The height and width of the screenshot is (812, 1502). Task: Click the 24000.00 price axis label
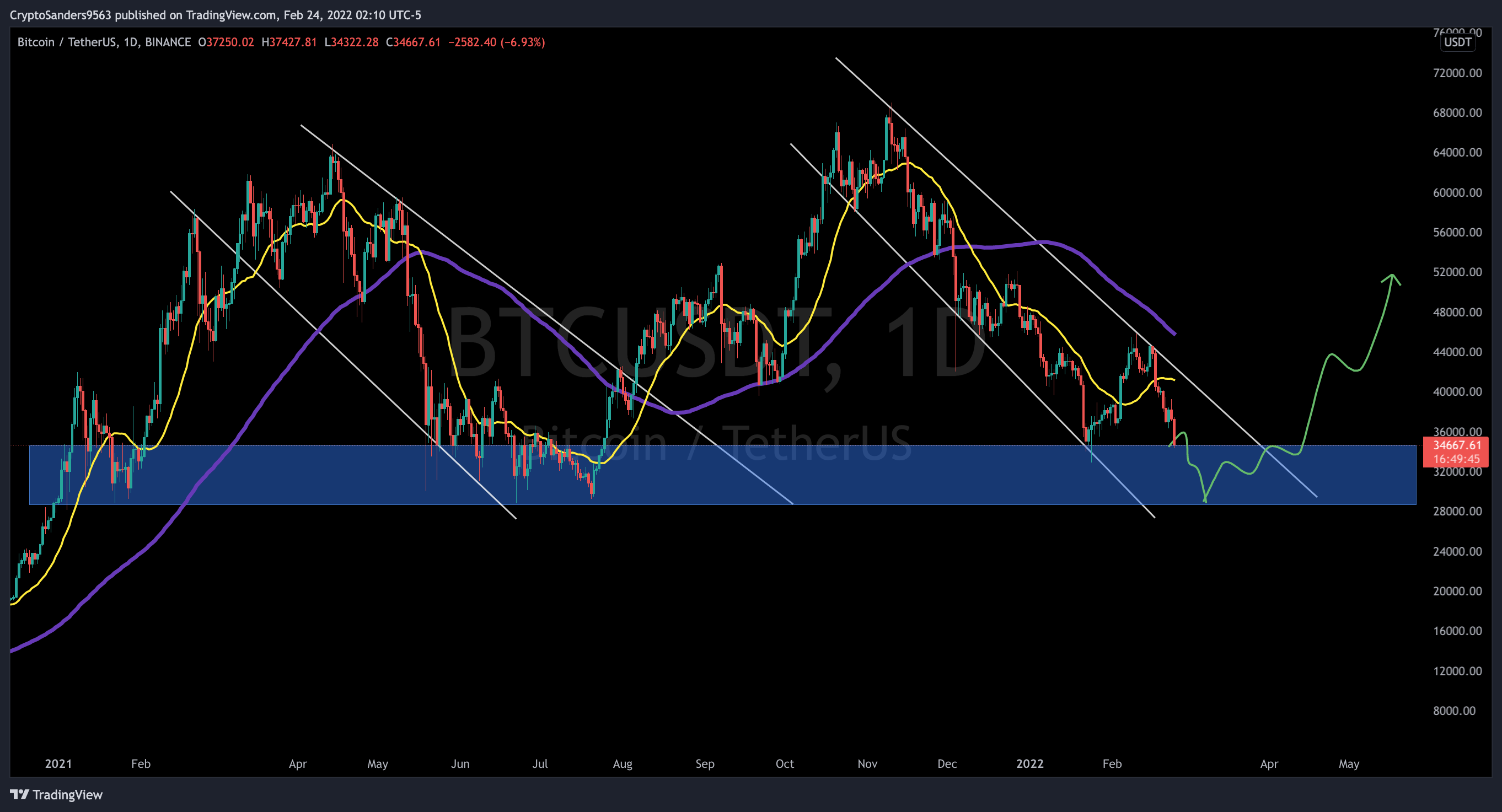click(1457, 551)
